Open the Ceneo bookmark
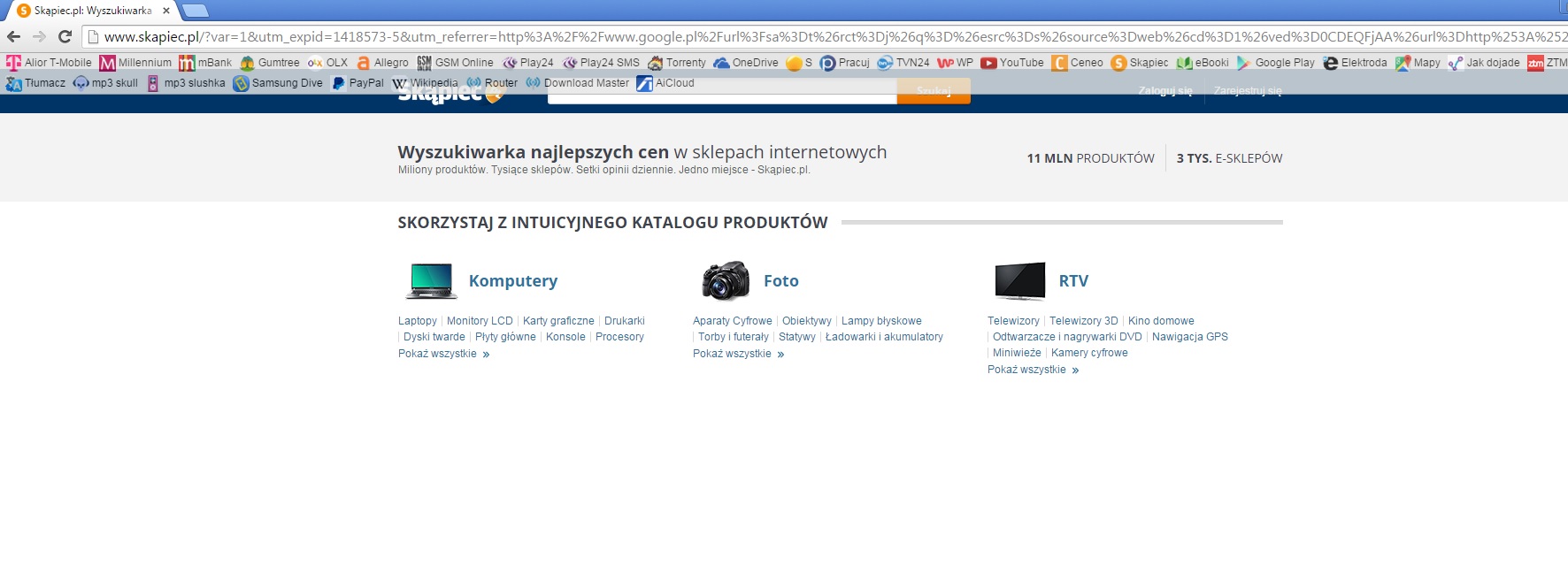1568x573 pixels. pyautogui.click(x=1078, y=63)
